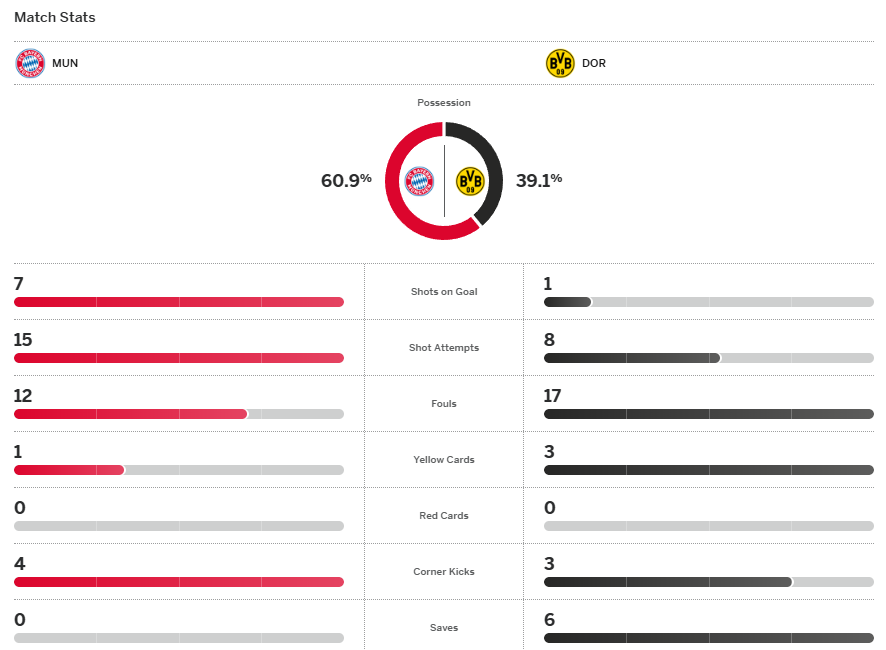Select the DOR team abbreviation
This screenshot has height=650, width=886.
(594, 63)
